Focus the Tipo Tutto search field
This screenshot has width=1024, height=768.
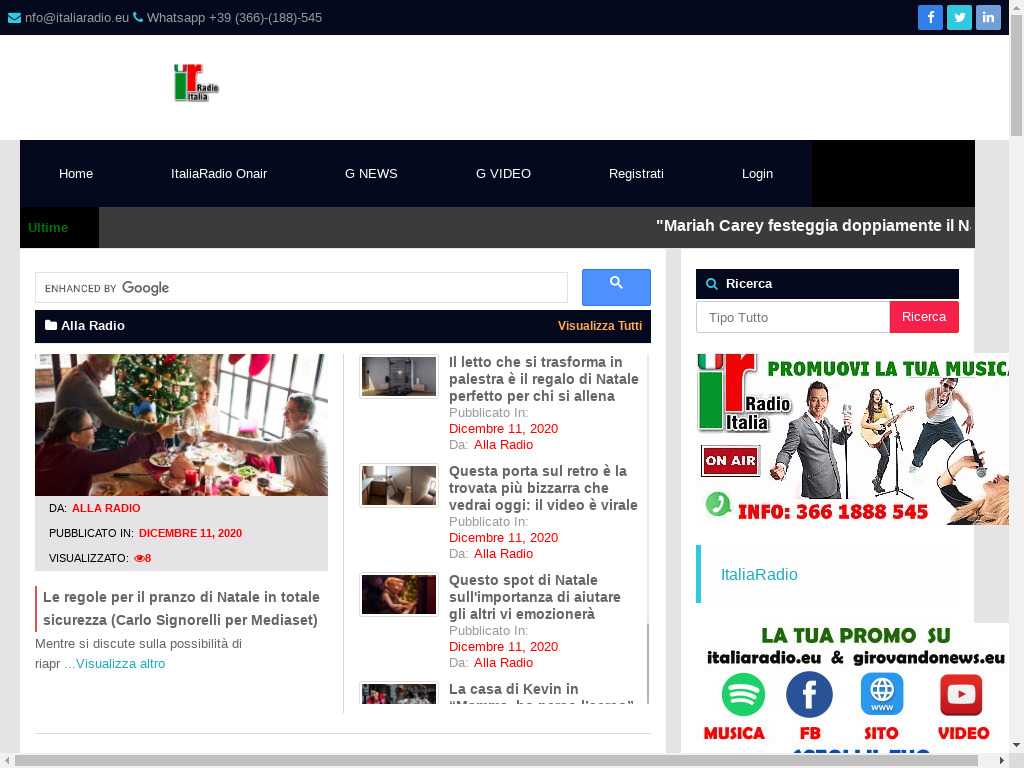click(x=793, y=317)
